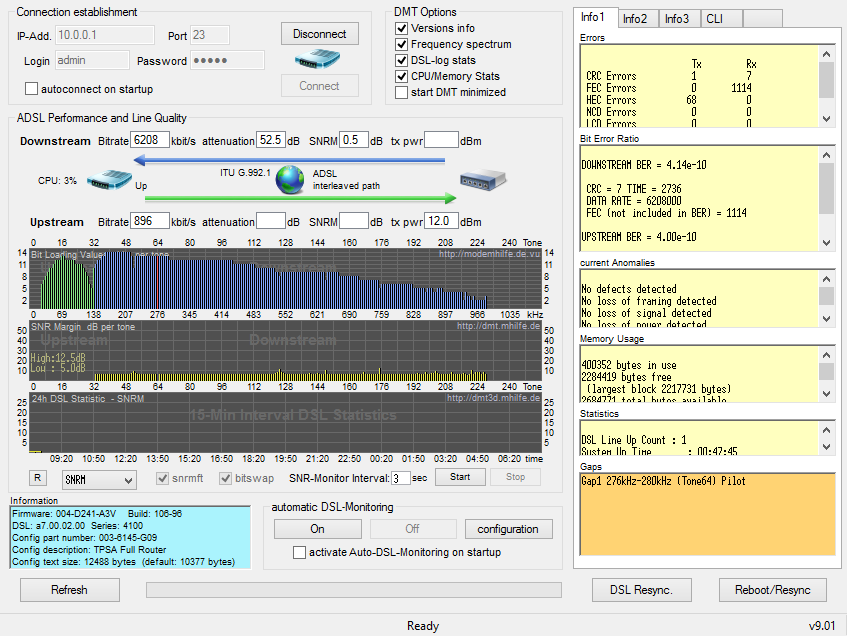
Task: Check start DMT minimized
Action: (402, 92)
